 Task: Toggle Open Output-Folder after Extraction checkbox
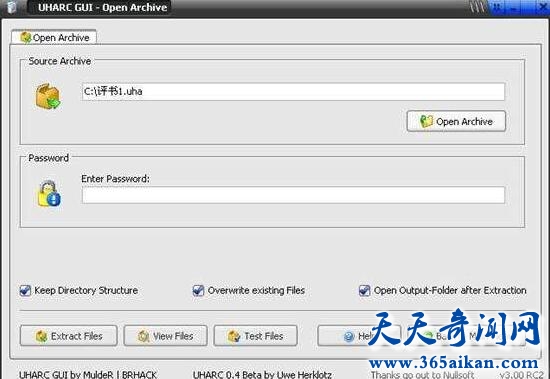click(x=364, y=291)
